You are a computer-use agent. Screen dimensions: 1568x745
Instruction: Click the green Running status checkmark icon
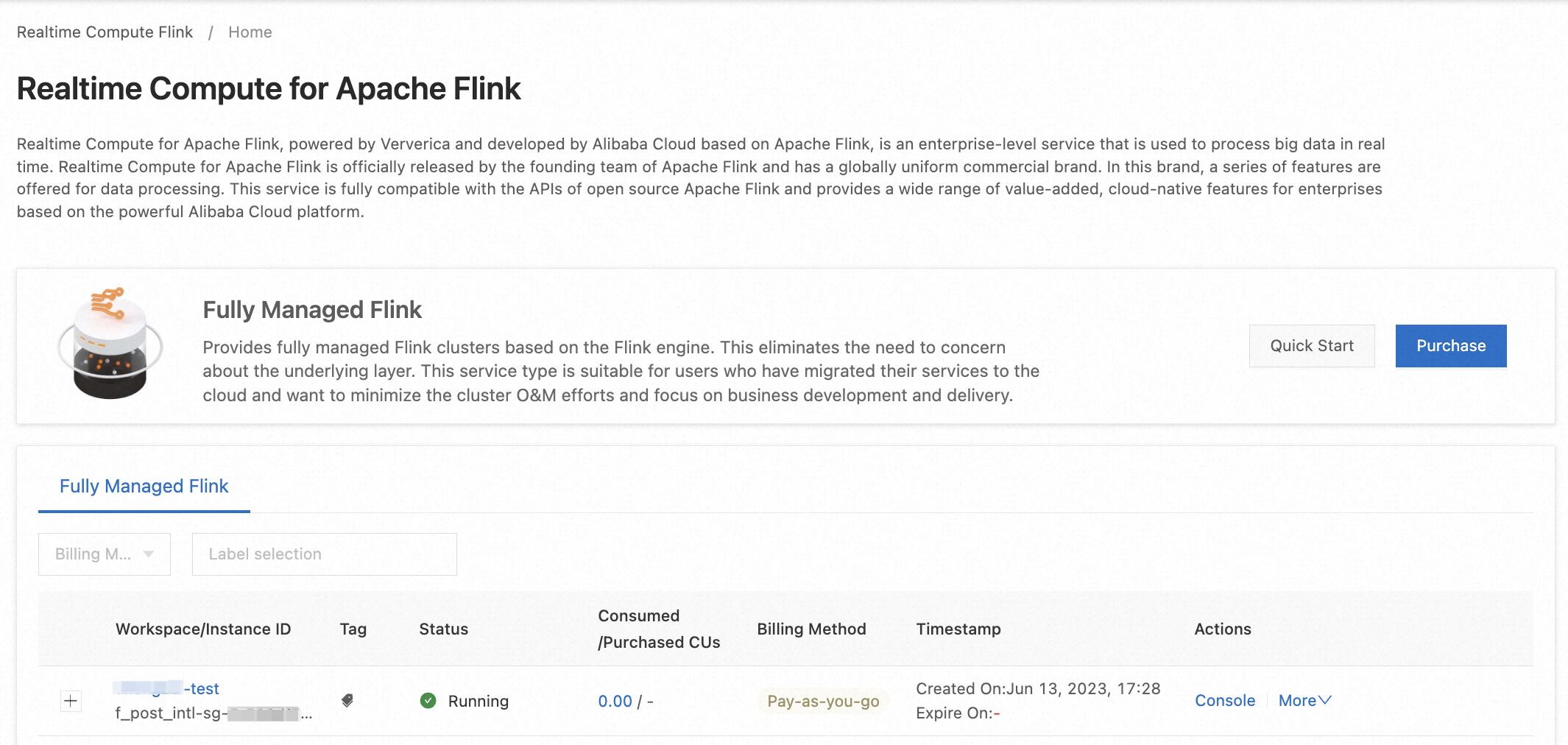coord(428,701)
